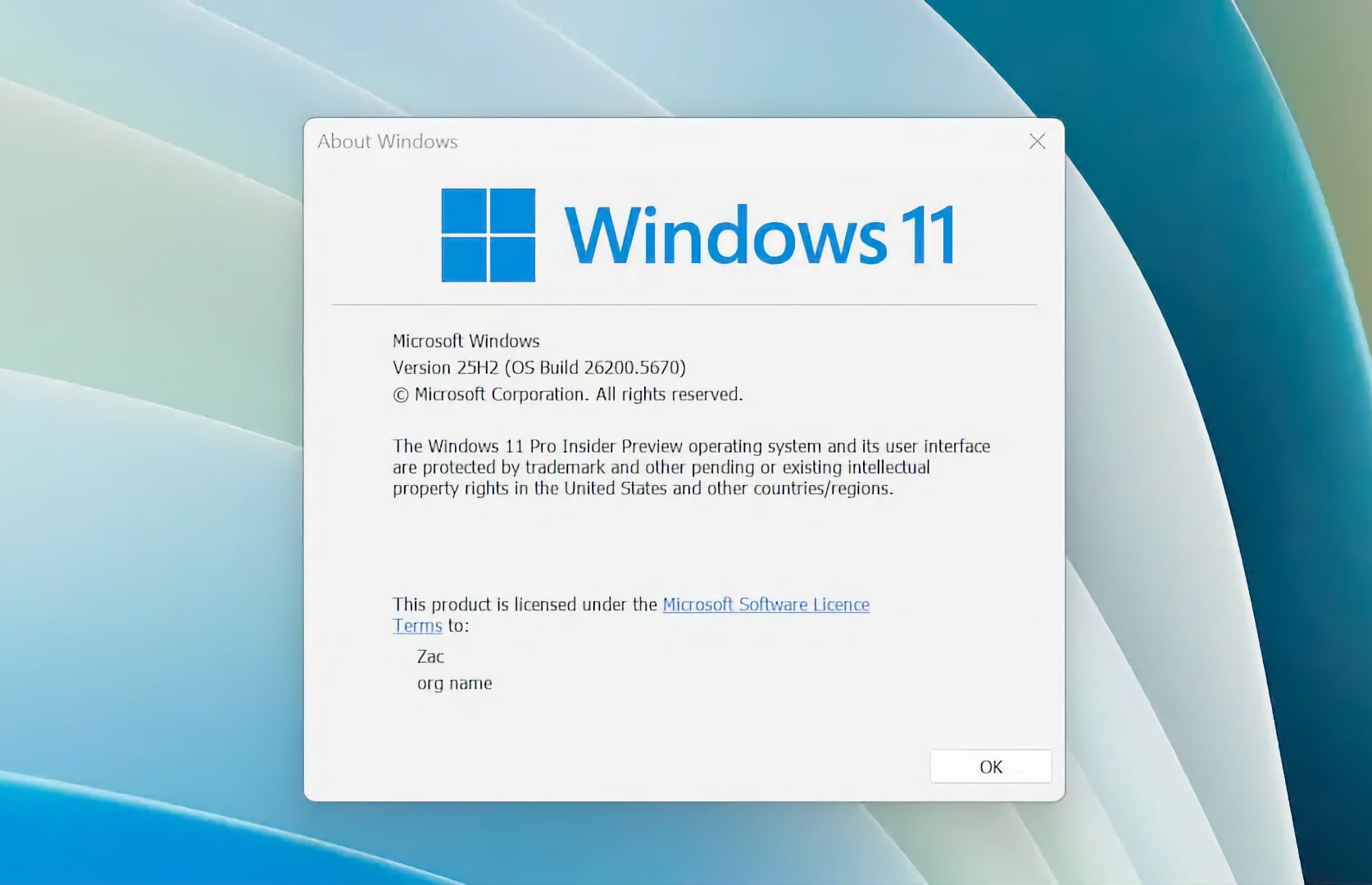The height and width of the screenshot is (885, 1372).
Task: Select the Microsoft Windows text line
Action: click(466, 341)
